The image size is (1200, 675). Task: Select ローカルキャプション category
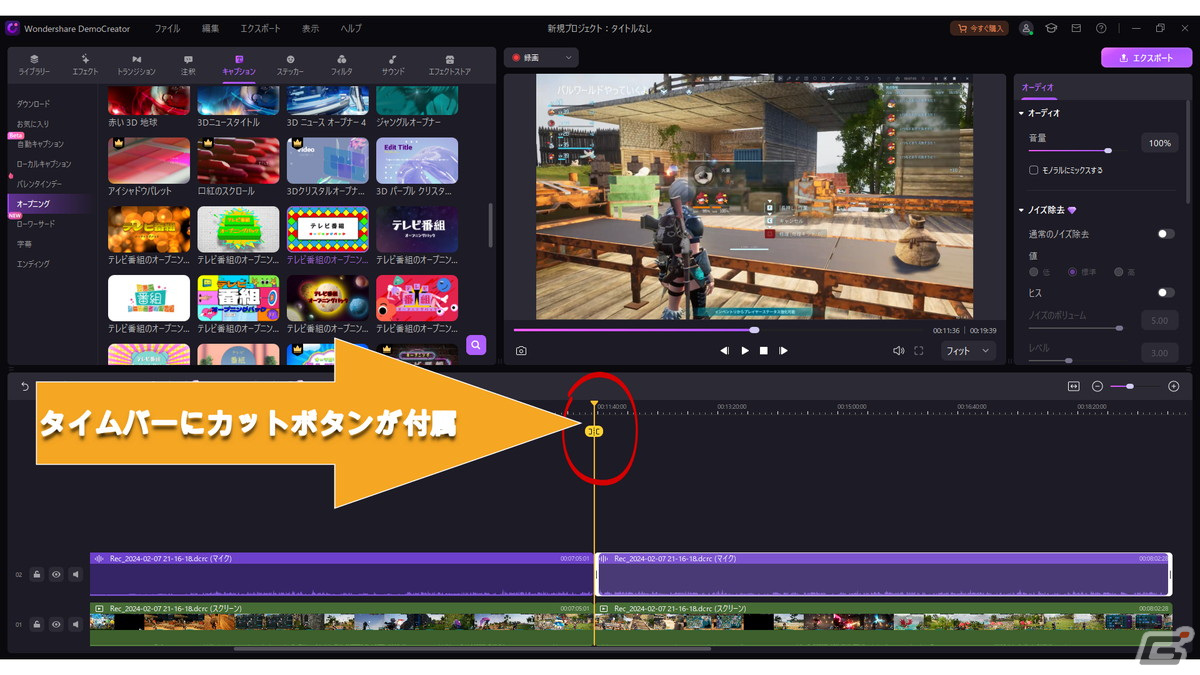[x=44, y=164]
